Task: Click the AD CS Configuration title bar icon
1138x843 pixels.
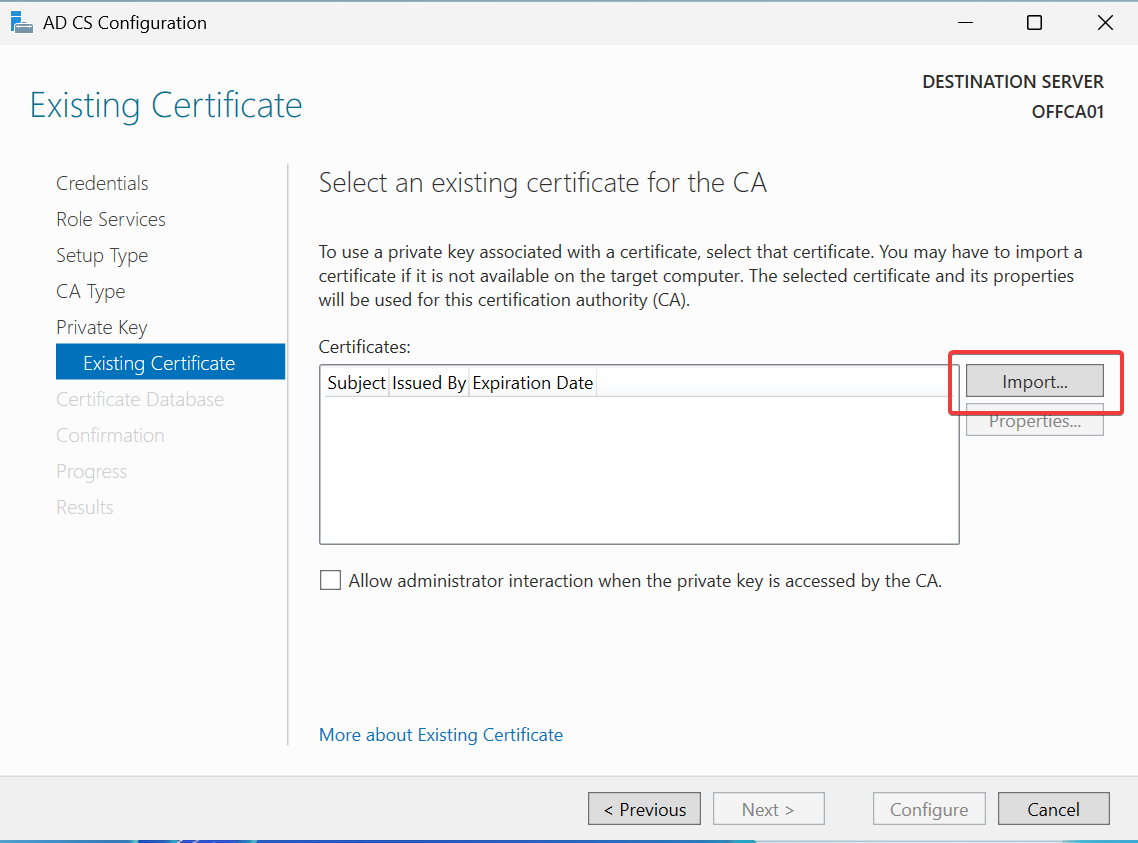Action: click(21, 22)
